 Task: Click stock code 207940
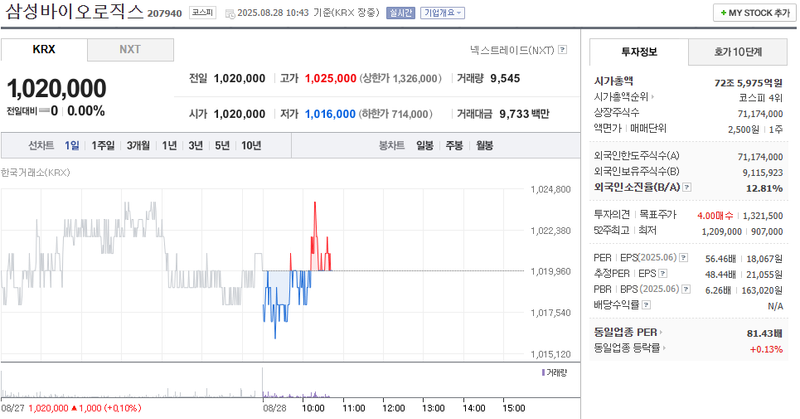pyautogui.click(x=164, y=13)
